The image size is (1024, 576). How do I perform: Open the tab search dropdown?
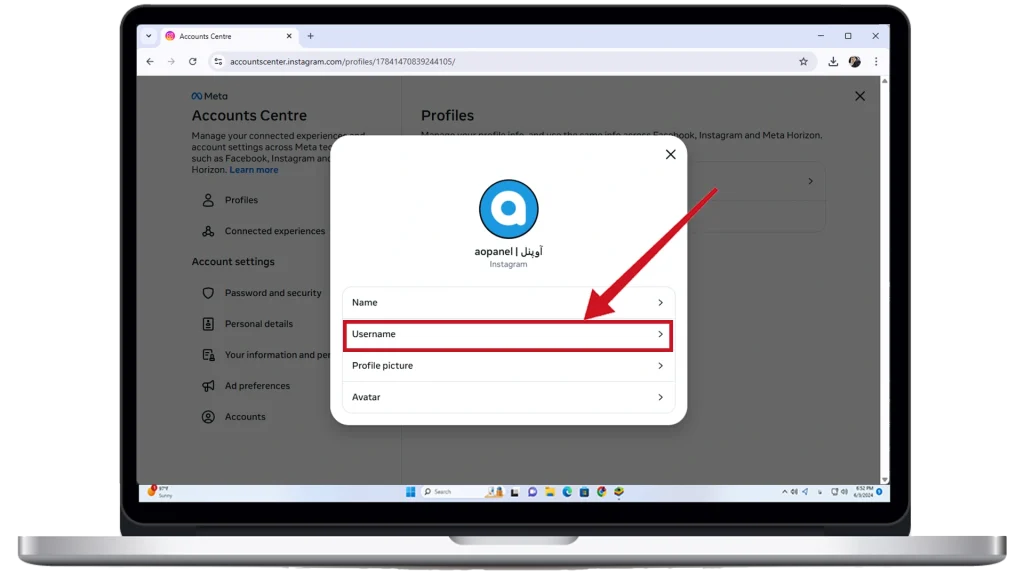pyautogui.click(x=149, y=36)
